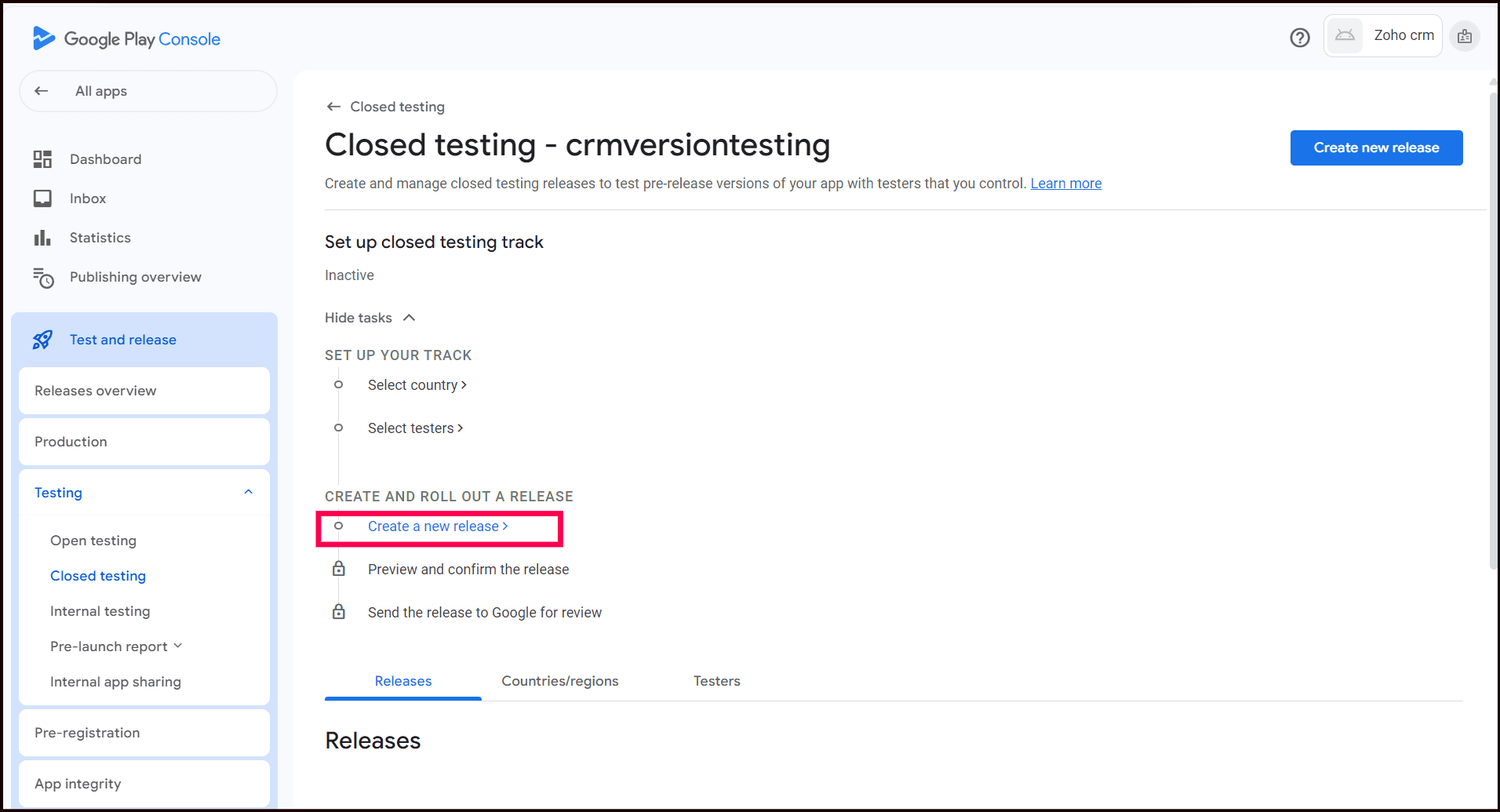Click the account badge icon at top right
This screenshot has width=1500, height=812.
(x=1464, y=36)
